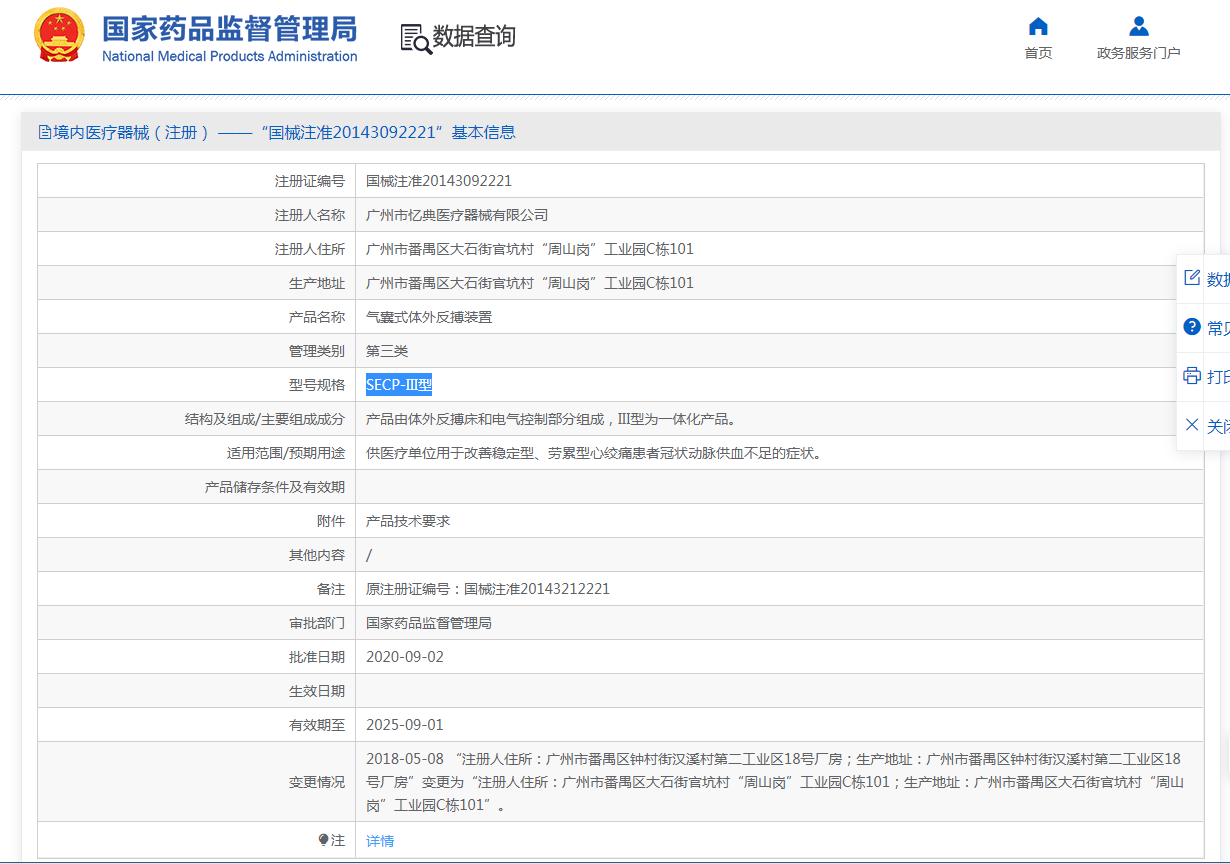Close the side panel via X icon
The width and height of the screenshot is (1230, 864).
coord(1191,425)
